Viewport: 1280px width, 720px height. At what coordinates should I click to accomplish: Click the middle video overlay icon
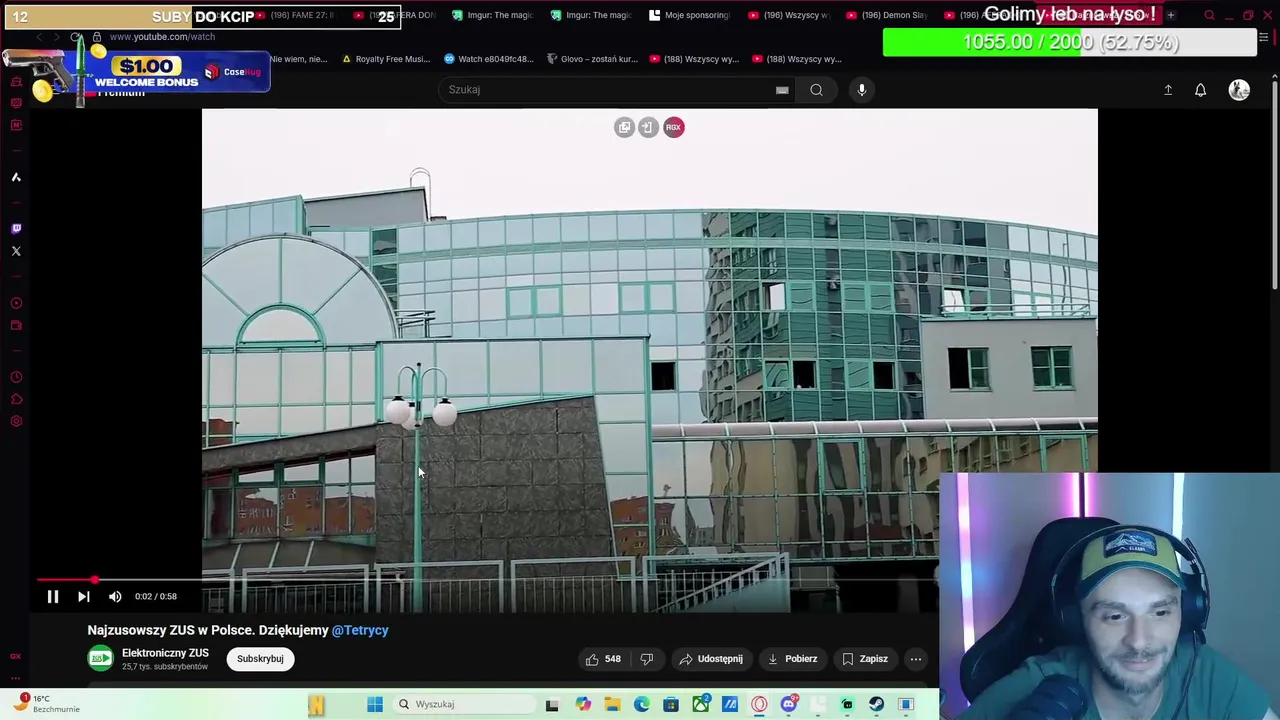tap(648, 127)
